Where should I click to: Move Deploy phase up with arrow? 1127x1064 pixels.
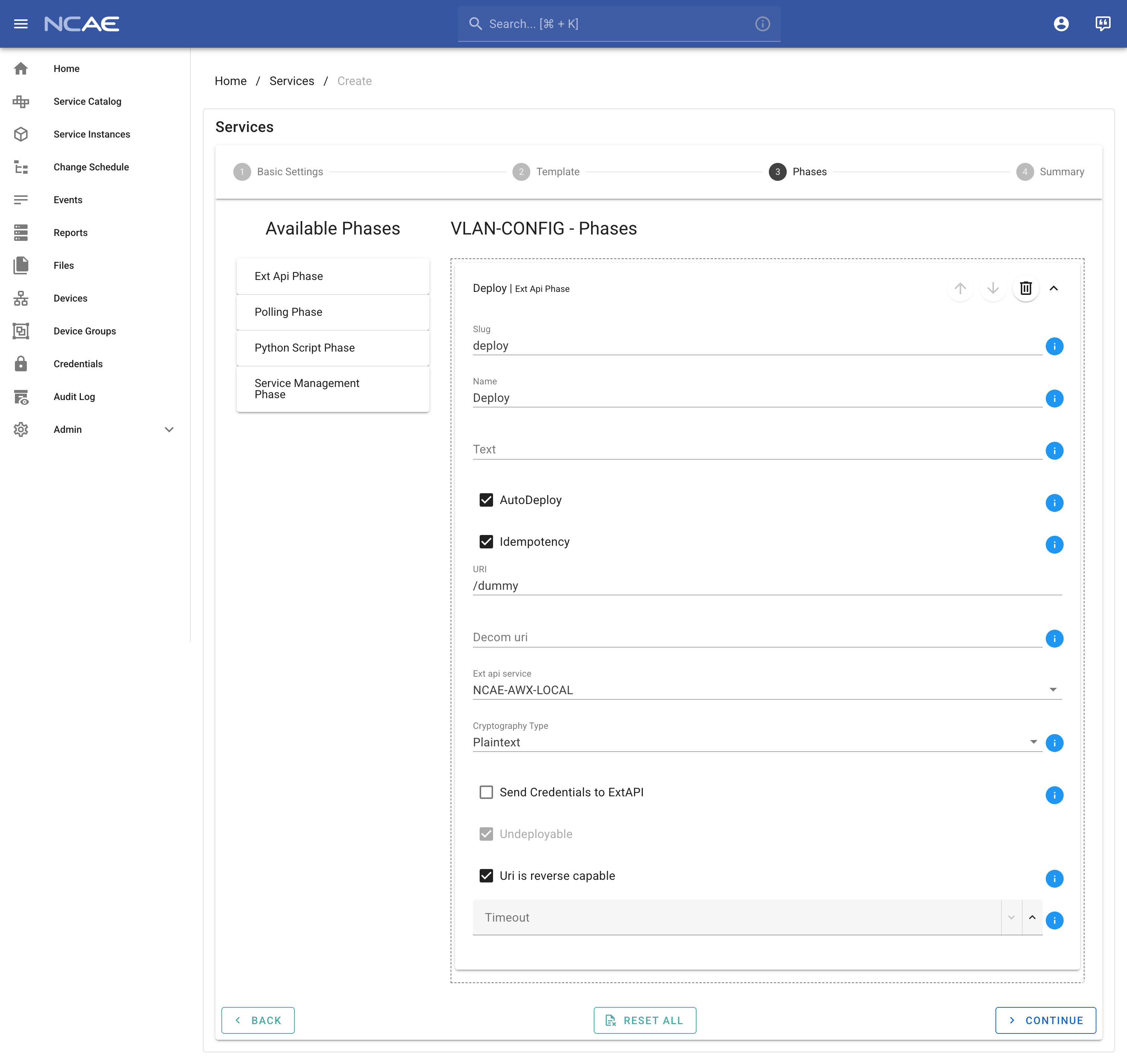pyautogui.click(x=960, y=289)
